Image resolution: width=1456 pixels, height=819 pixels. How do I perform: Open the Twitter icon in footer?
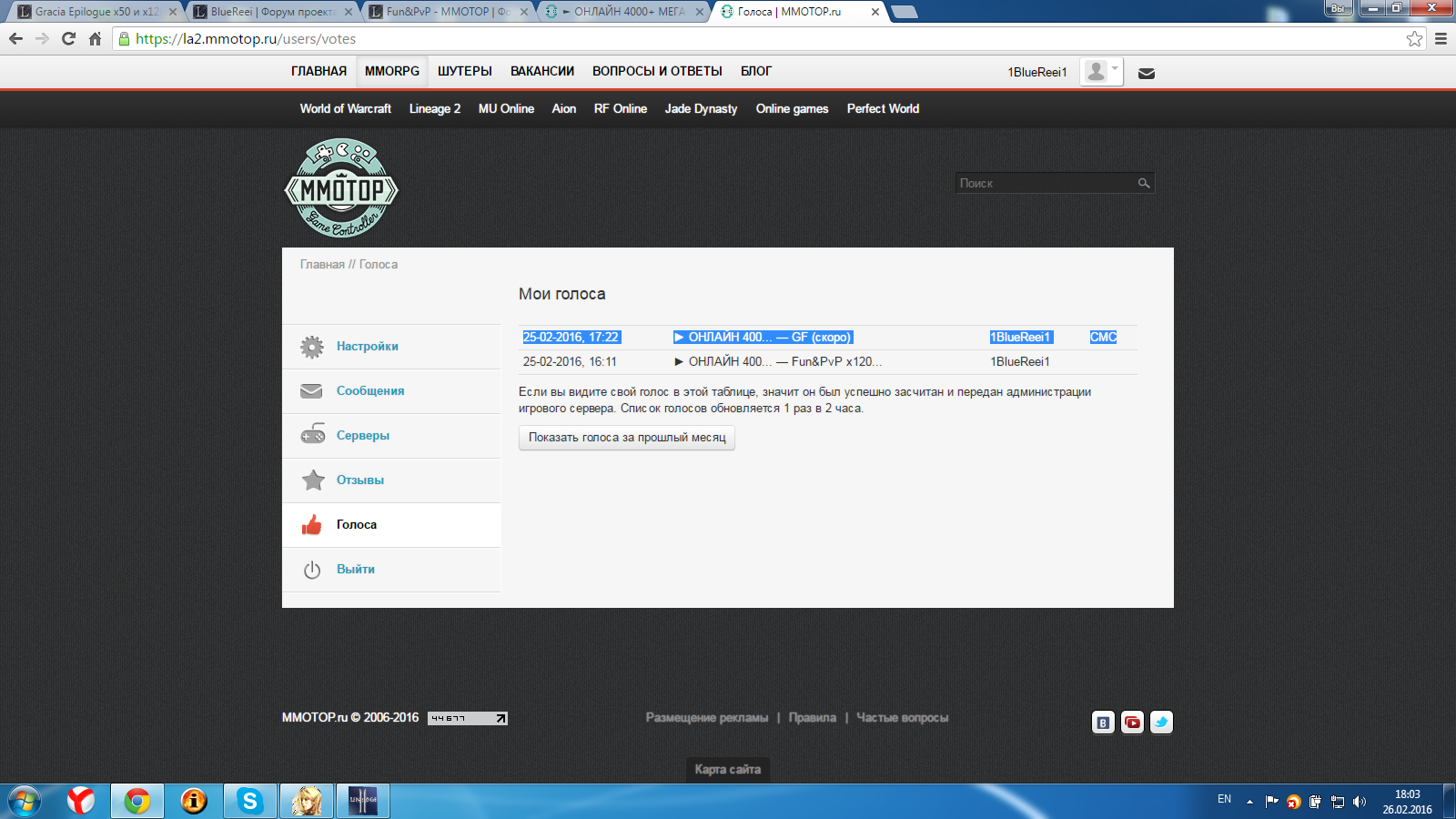pyautogui.click(x=1161, y=723)
